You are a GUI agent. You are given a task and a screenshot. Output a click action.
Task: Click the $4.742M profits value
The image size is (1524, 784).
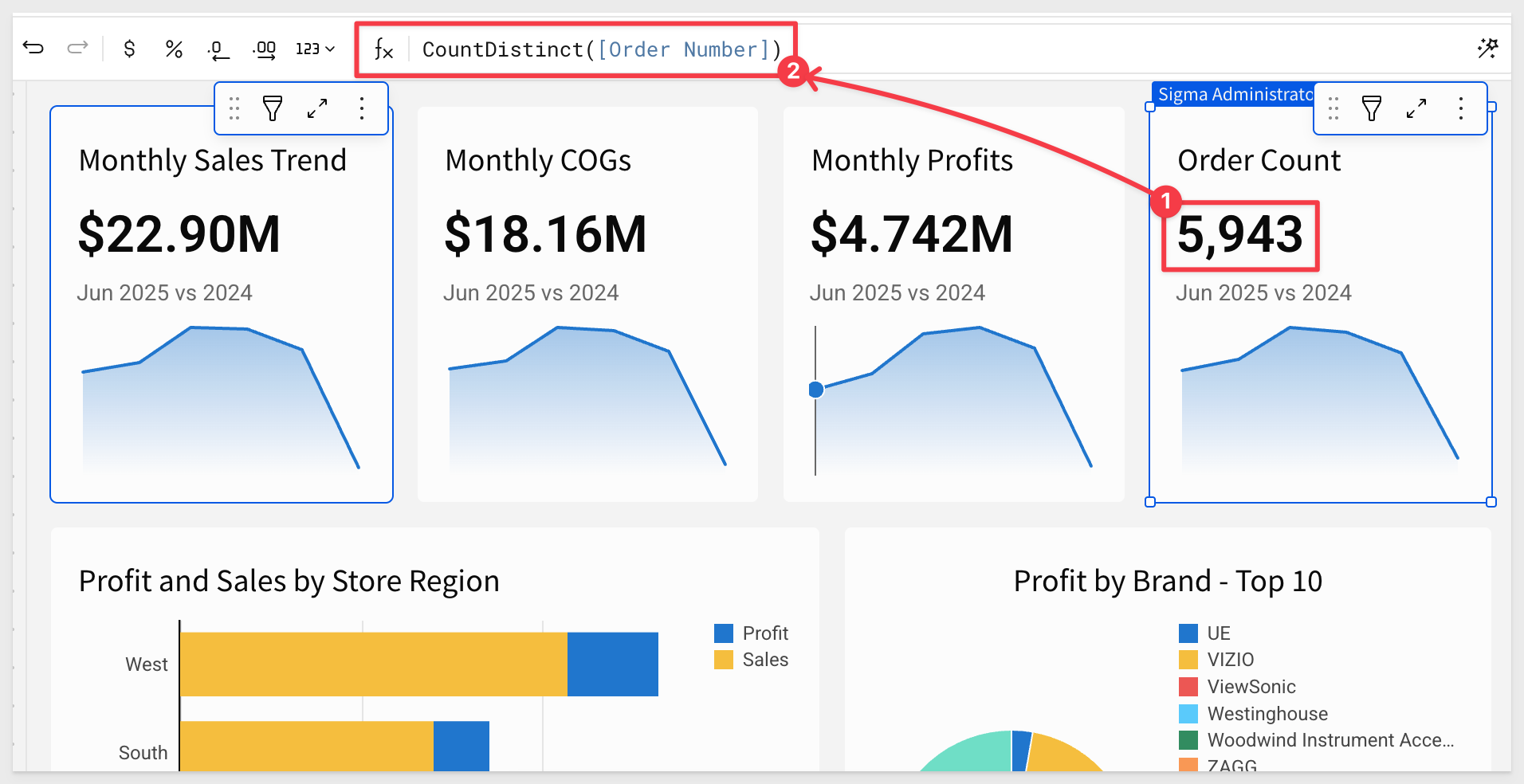coord(912,234)
